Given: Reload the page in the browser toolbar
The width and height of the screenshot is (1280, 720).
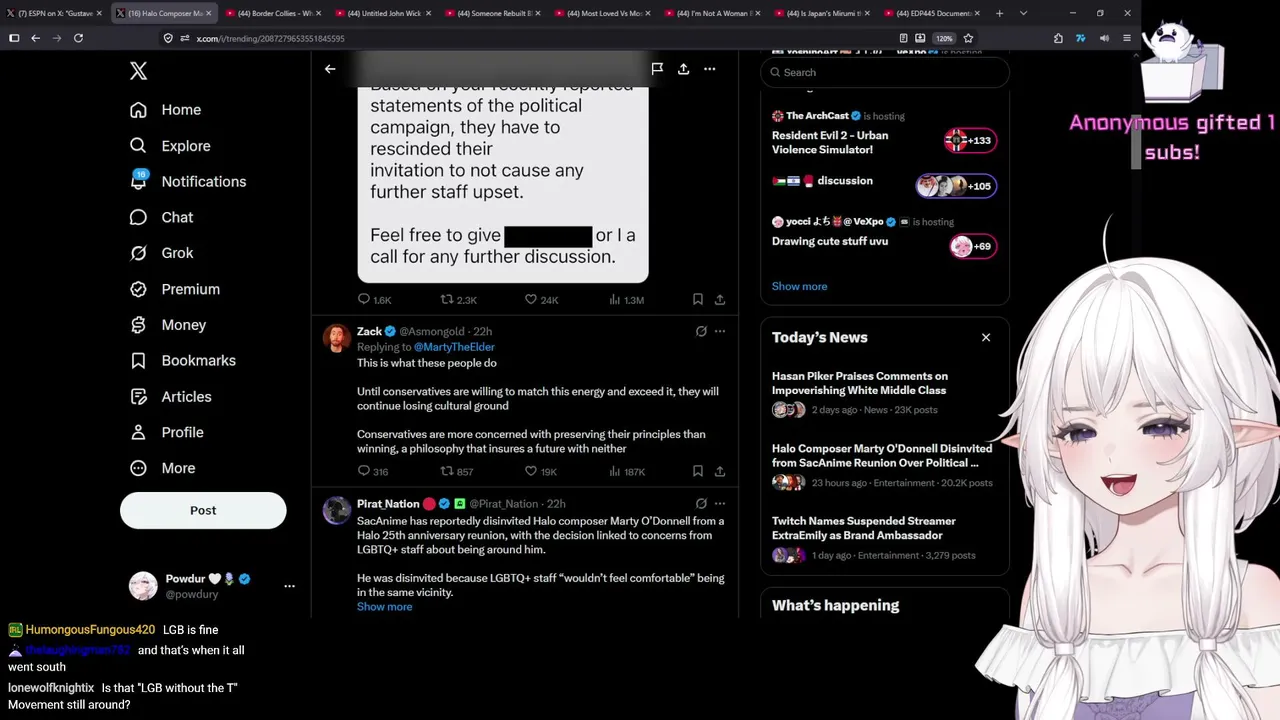Looking at the screenshot, I should 78,38.
